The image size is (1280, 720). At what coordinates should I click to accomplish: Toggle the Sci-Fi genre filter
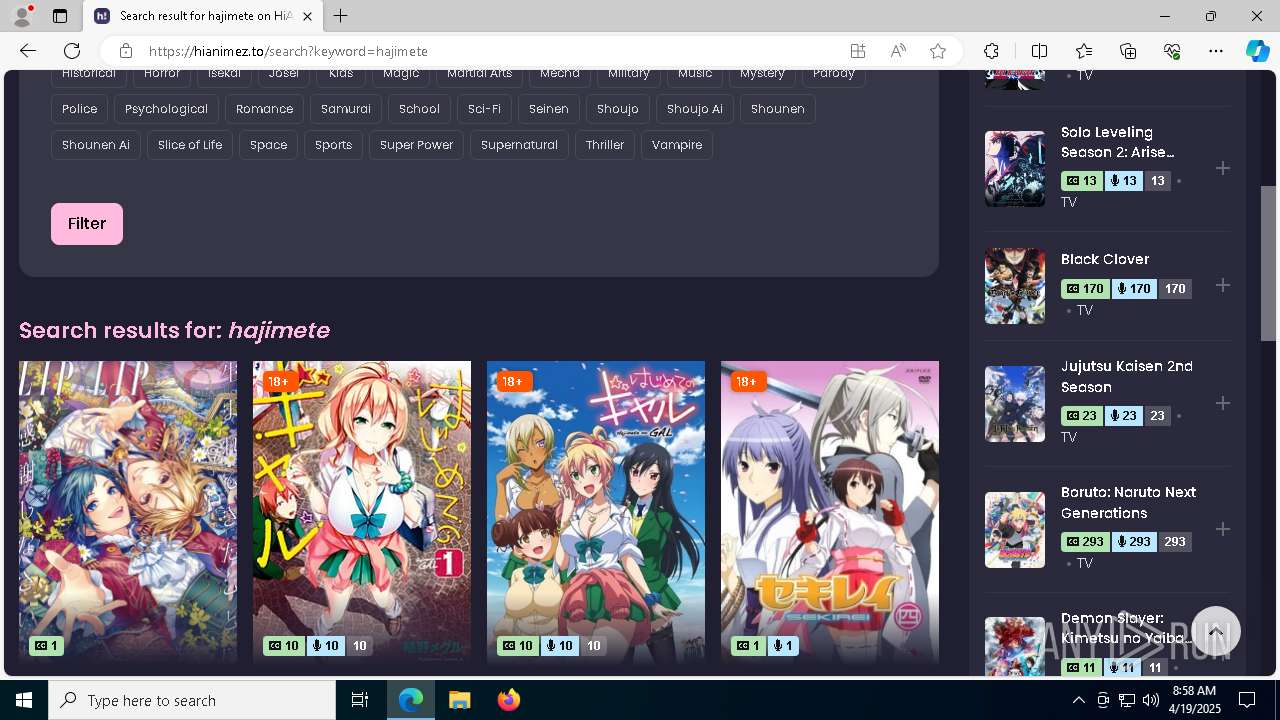point(484,109)
